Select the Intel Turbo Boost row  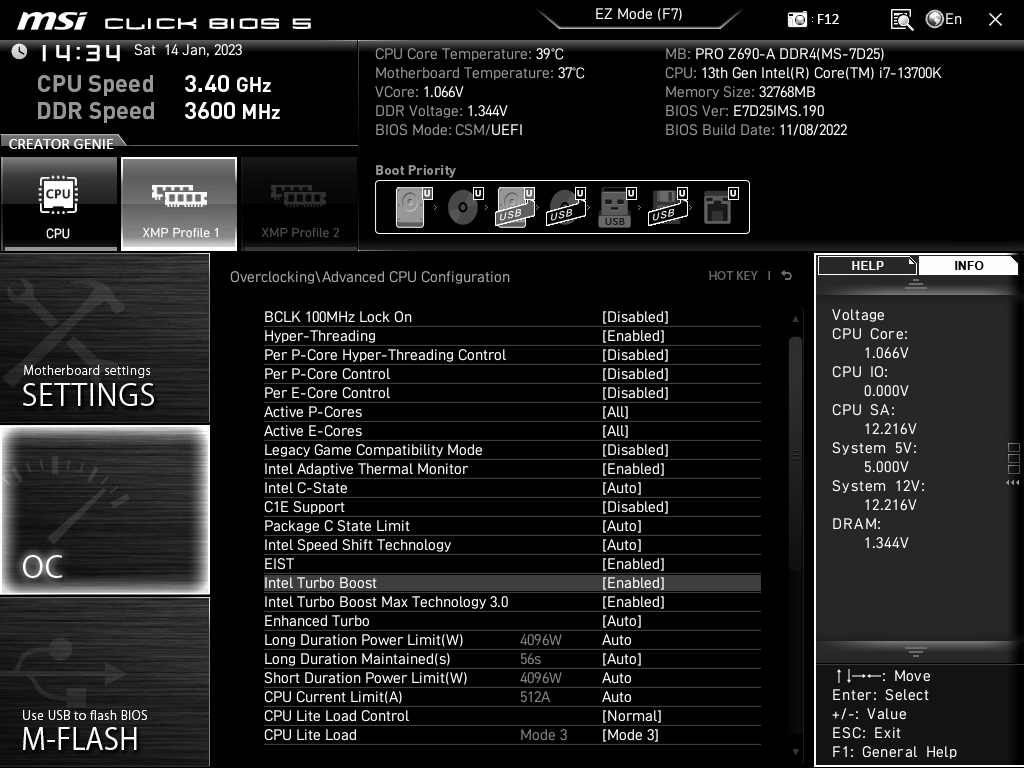point(512,583)
